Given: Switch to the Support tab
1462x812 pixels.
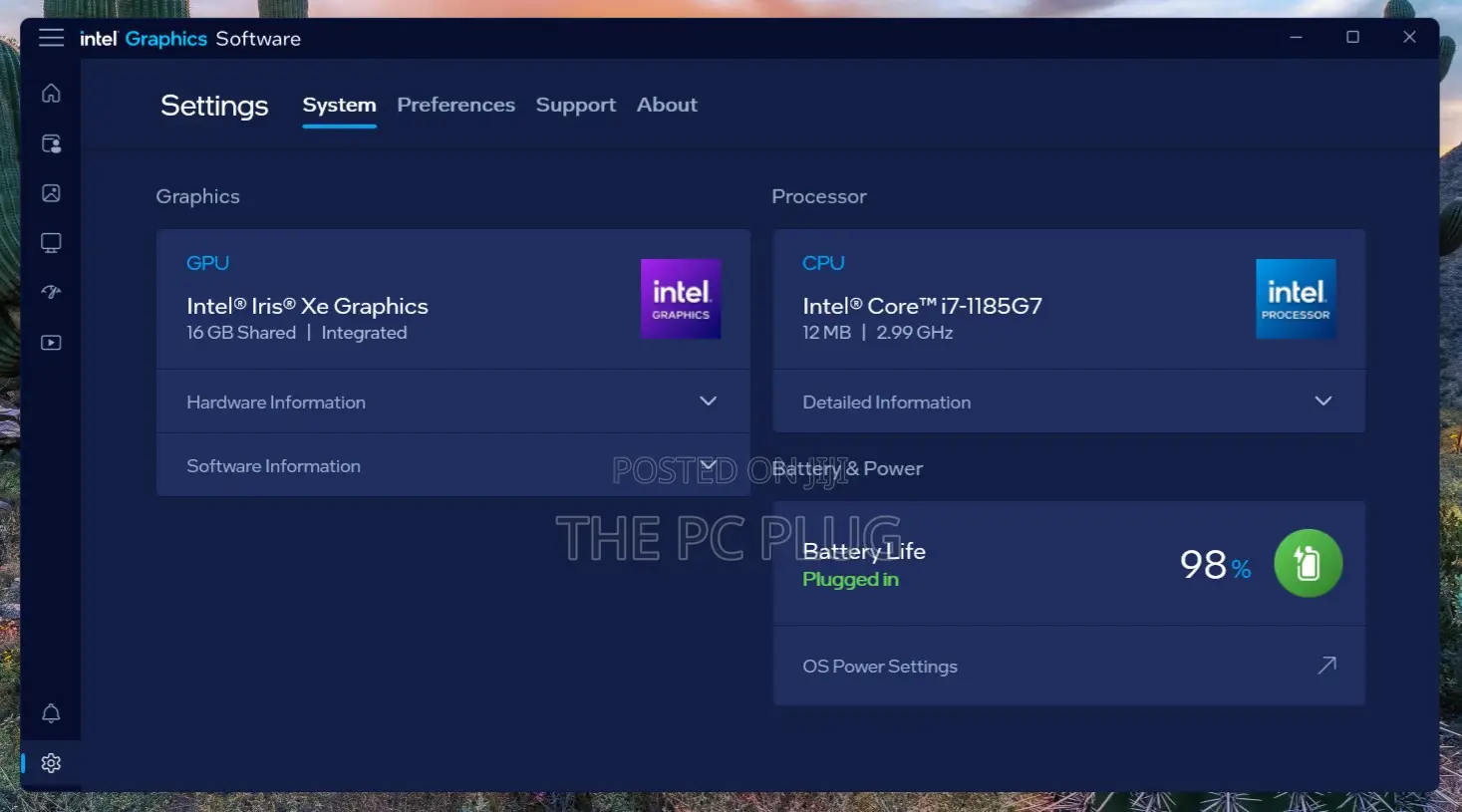Looking at the screenshot, I should click(575, 105).
